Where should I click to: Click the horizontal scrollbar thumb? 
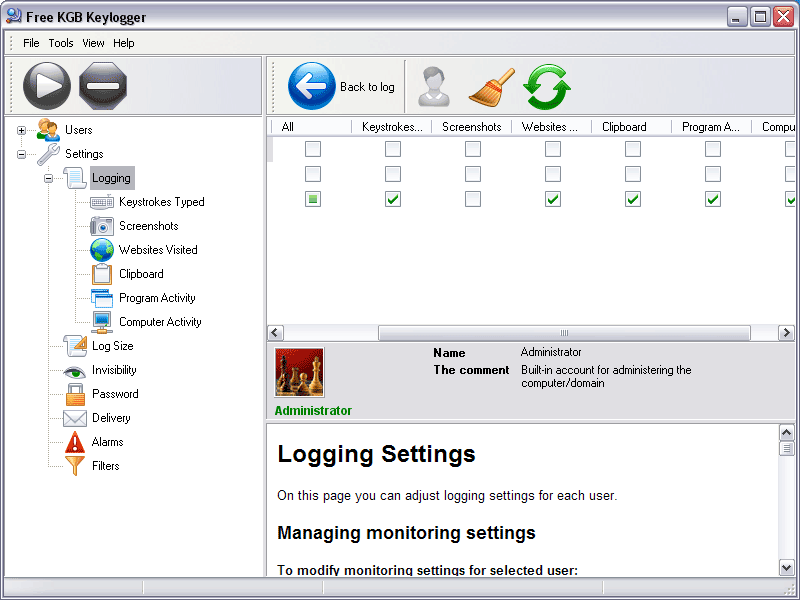564,333
